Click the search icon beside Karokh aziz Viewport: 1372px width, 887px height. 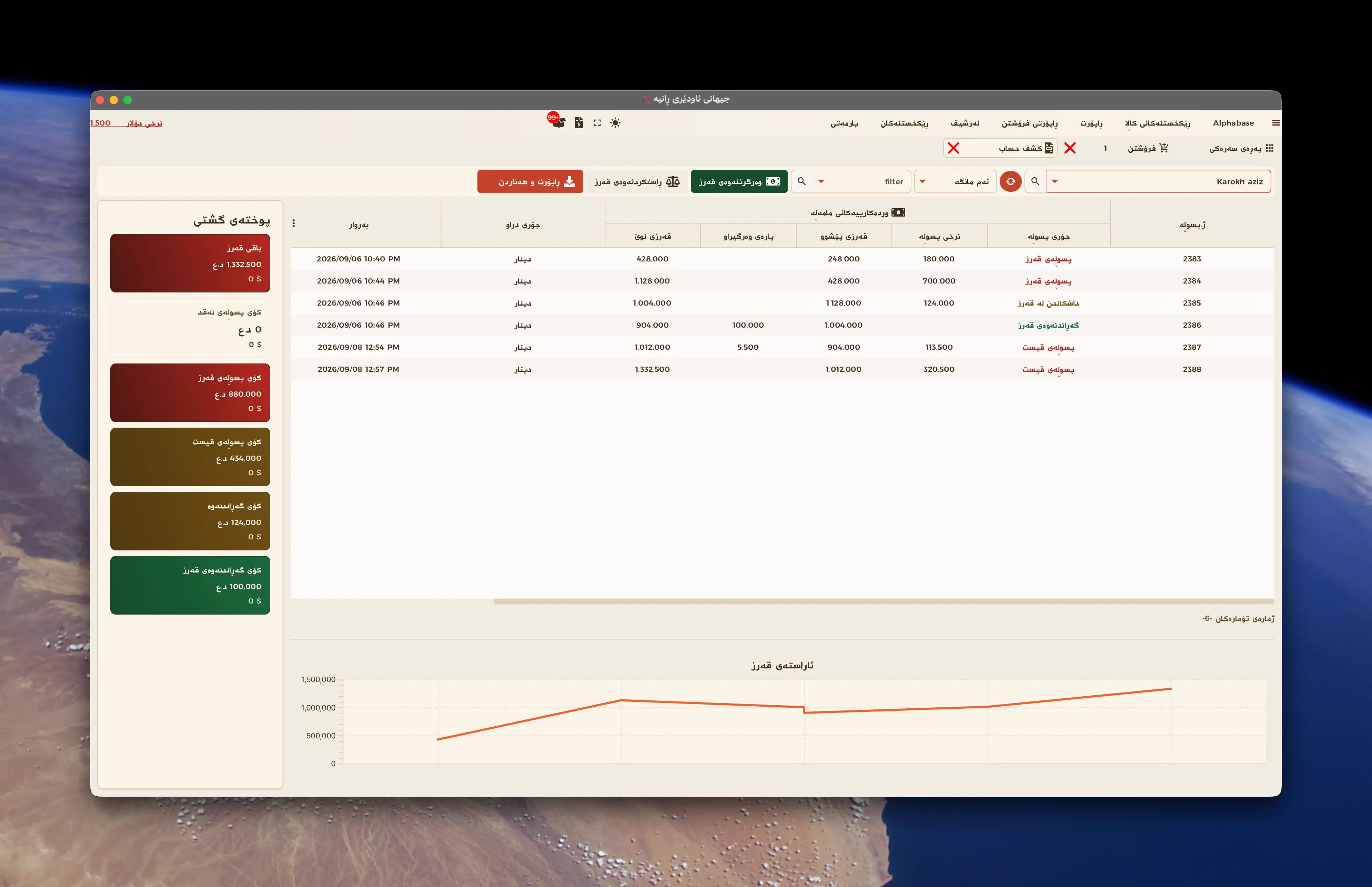click(x=1035, y=181)
